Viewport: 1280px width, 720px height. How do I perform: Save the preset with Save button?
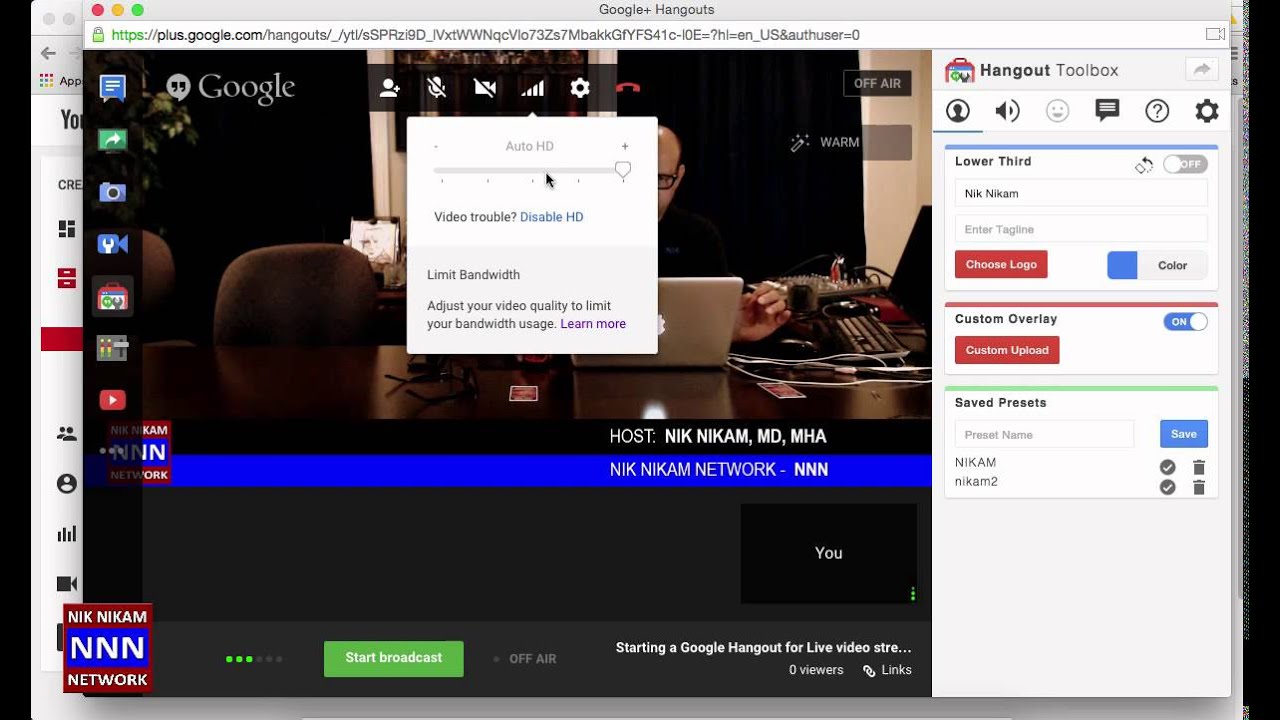click(x=1184, y=434)
